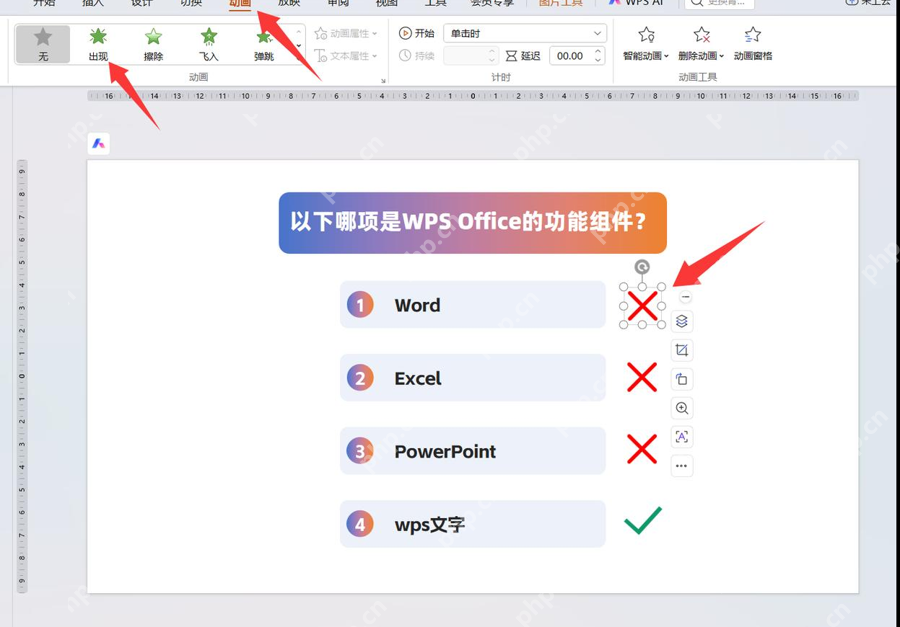Select the red X image next to PowerPoint
900x627 pixels.
click(x=642, y=449)
